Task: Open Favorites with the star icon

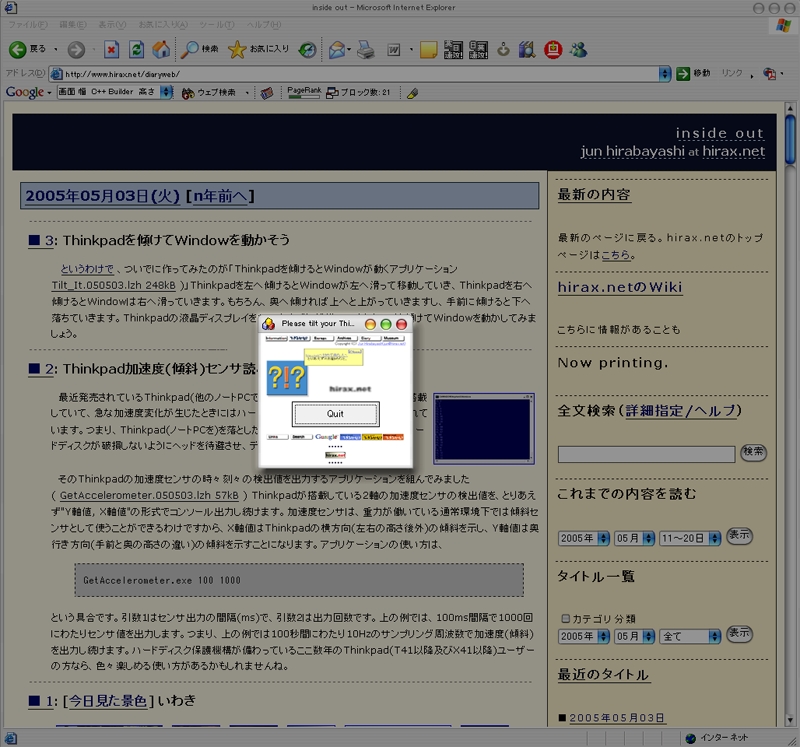Action: pyautogui.click(x=237, y=49)
